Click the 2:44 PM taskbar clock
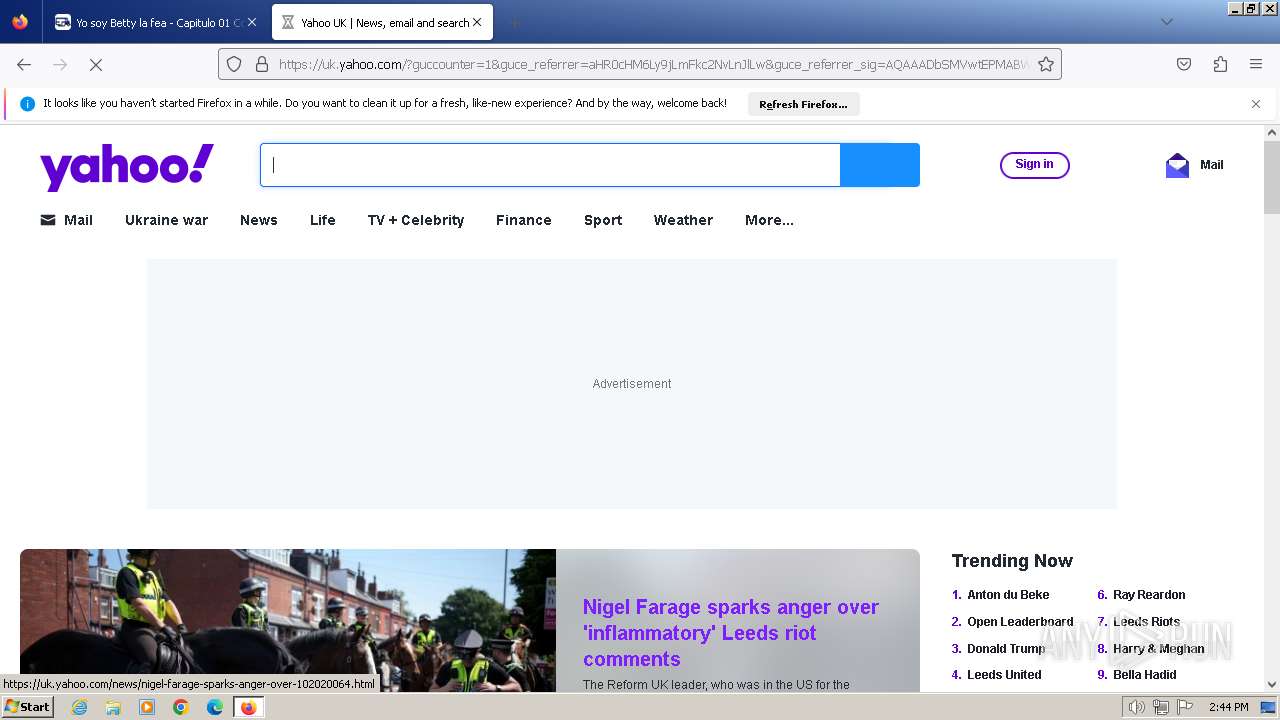 click(1228, 707)
